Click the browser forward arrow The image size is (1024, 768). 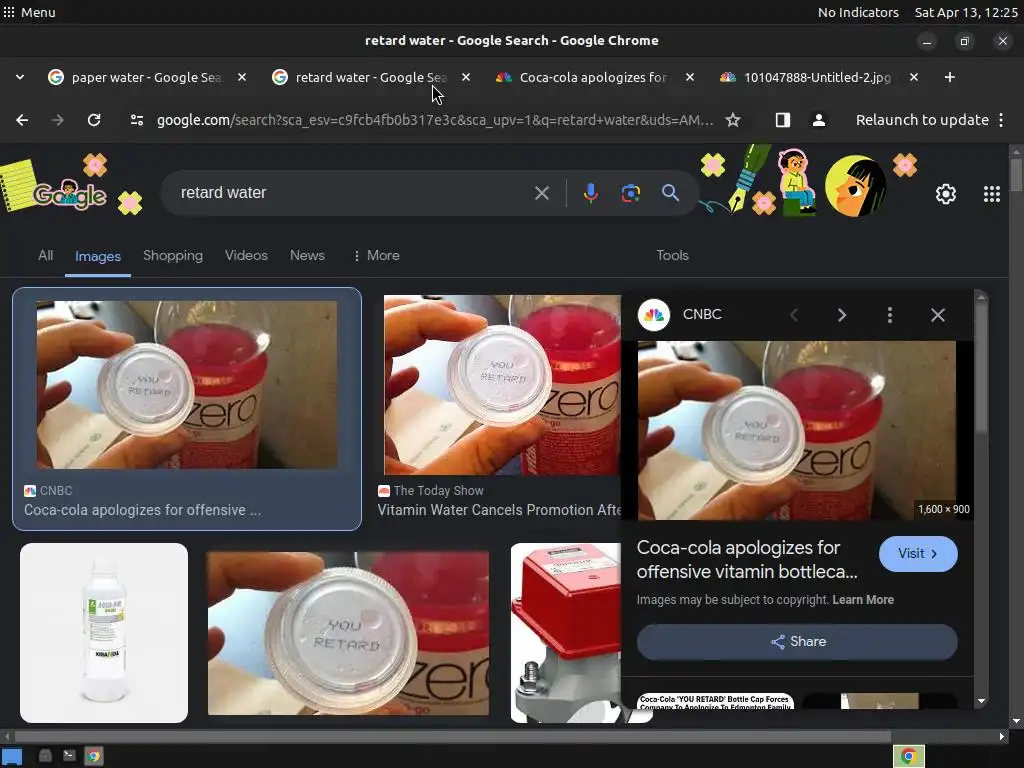tap(57, 120)
